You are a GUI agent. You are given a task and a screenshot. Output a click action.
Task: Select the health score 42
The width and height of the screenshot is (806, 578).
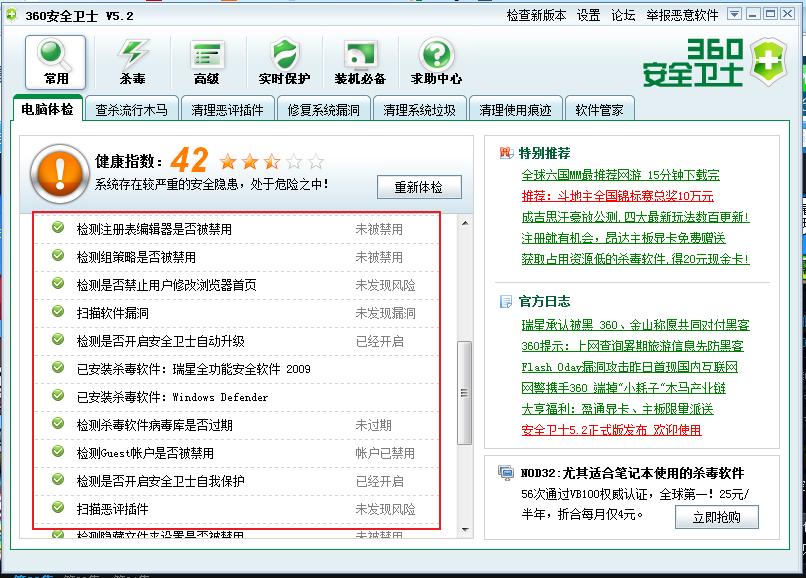[x=189, y=160]
